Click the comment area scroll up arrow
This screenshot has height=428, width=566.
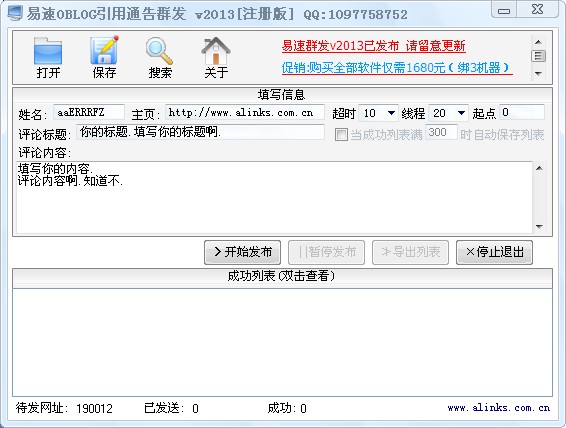(x=539, y=168)
